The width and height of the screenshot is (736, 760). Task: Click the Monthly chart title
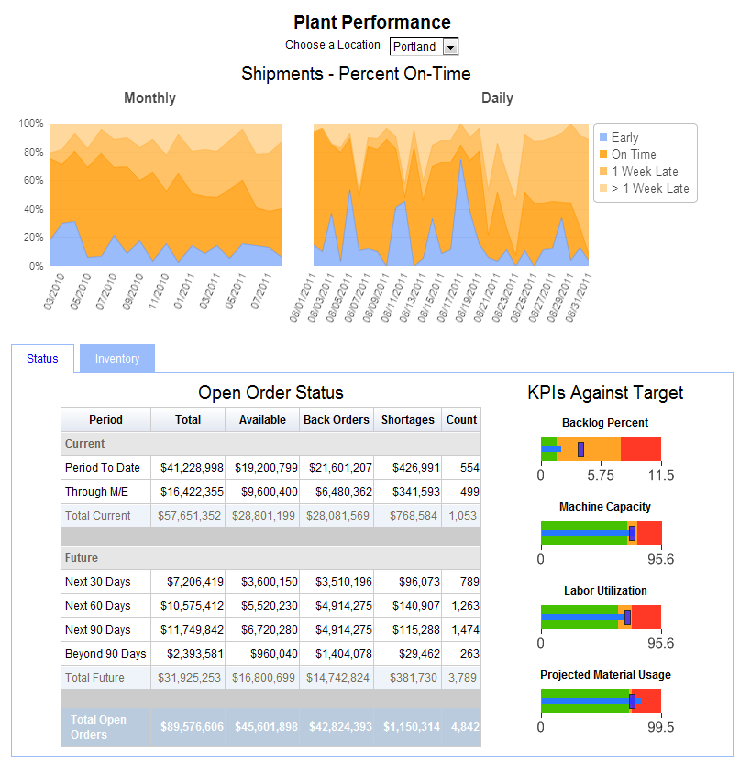pyautogui.click(x=150, y=98)
